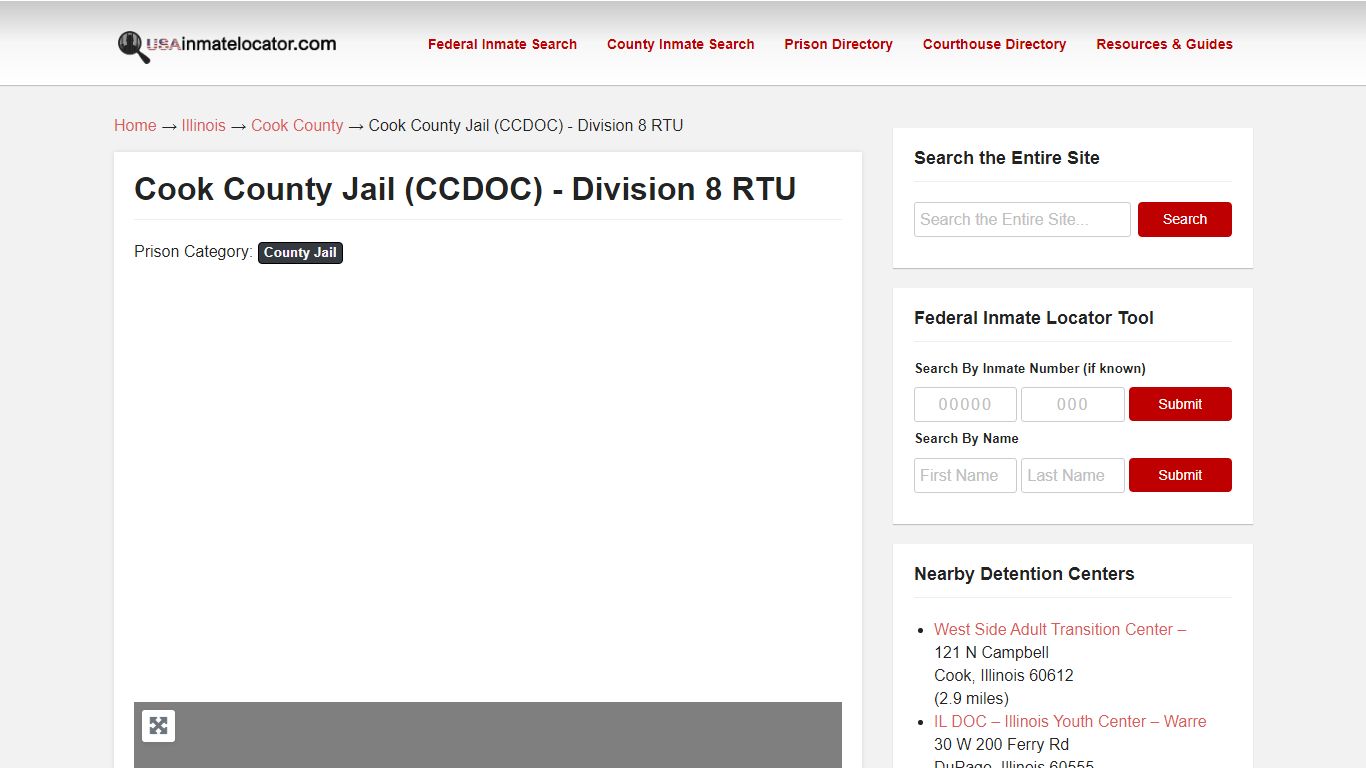1366x768 pixels.
Task: Open the Federal Inmate Search menu
Action: point(502,44)
